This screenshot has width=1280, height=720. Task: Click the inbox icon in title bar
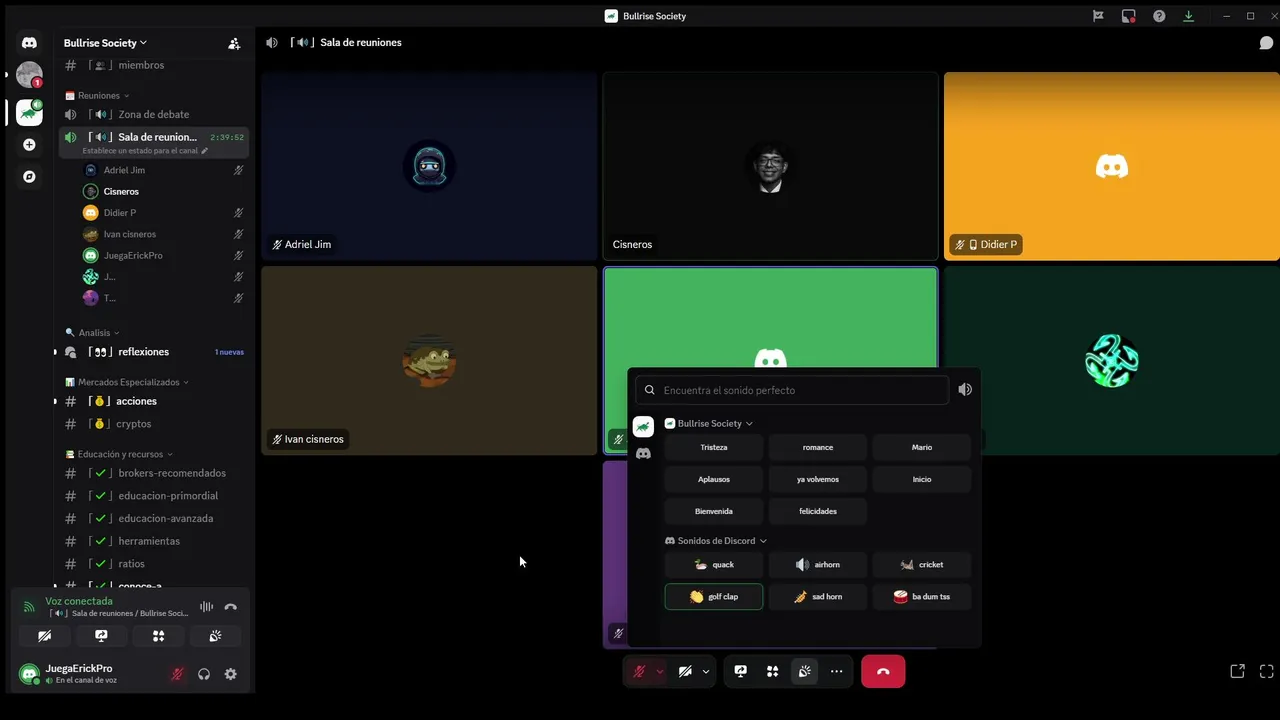pyautogui.click(x=1128, y=16)
